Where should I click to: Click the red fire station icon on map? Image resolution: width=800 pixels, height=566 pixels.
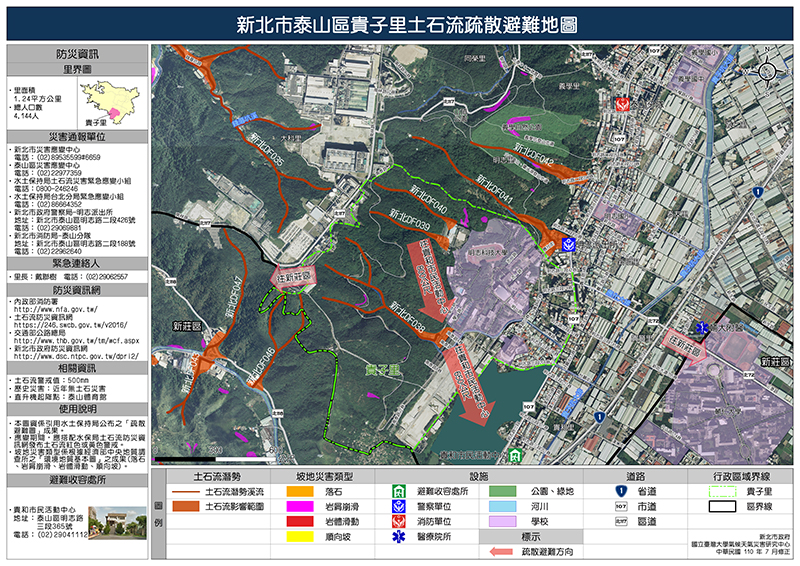click(x=621, y=104)
